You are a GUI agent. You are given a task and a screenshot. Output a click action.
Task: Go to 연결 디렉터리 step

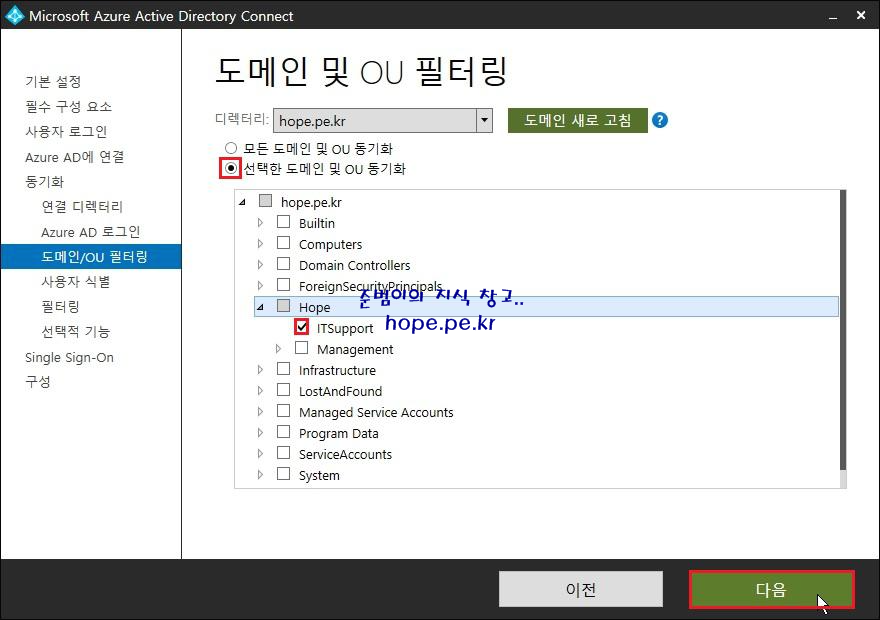[x=82, y=206]
